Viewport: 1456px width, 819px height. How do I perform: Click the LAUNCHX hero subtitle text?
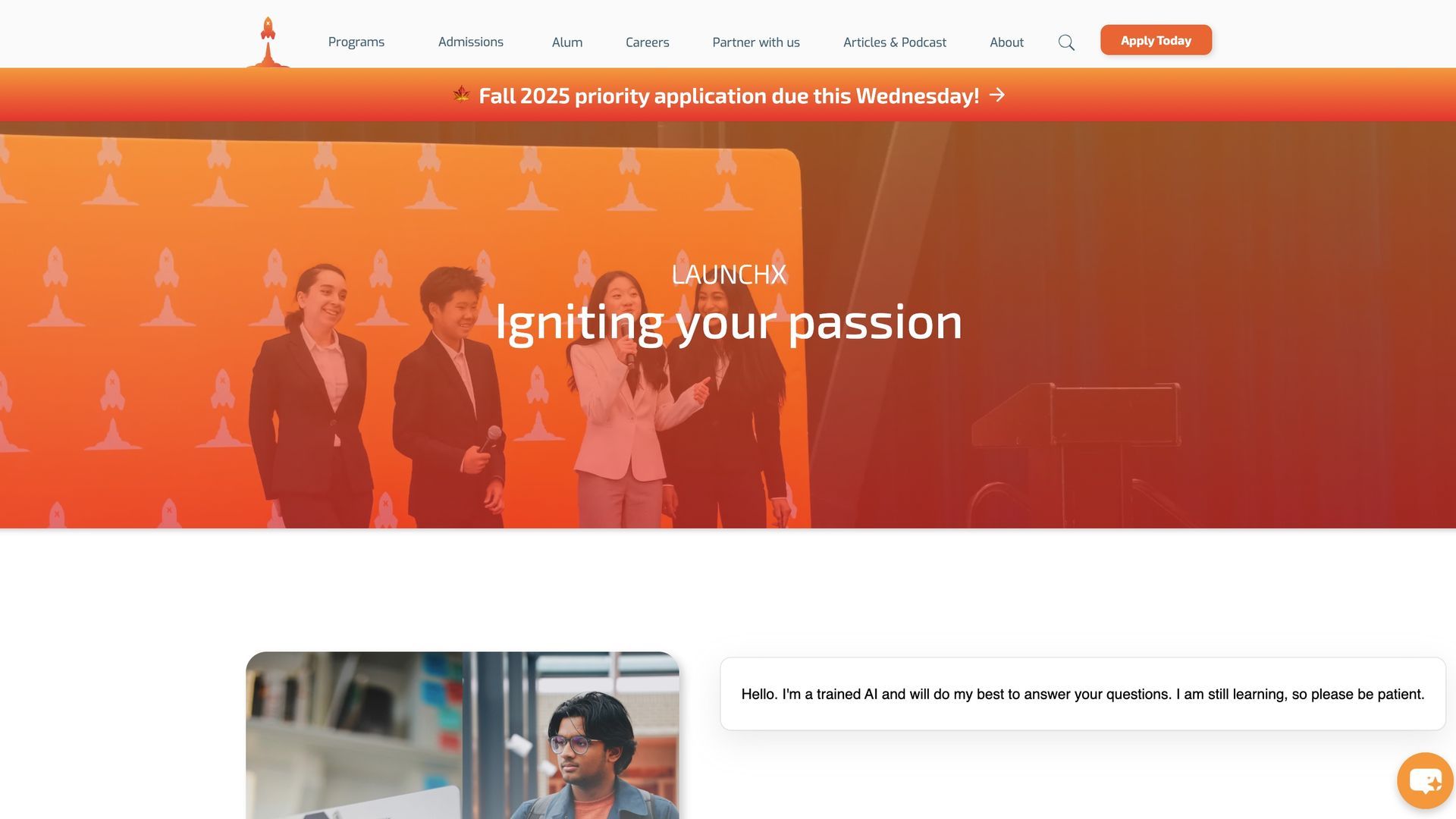click(x=729, y=275)
